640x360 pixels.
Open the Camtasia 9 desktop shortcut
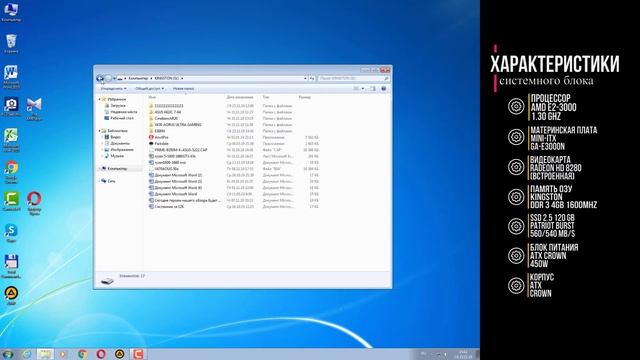point(11,202)
